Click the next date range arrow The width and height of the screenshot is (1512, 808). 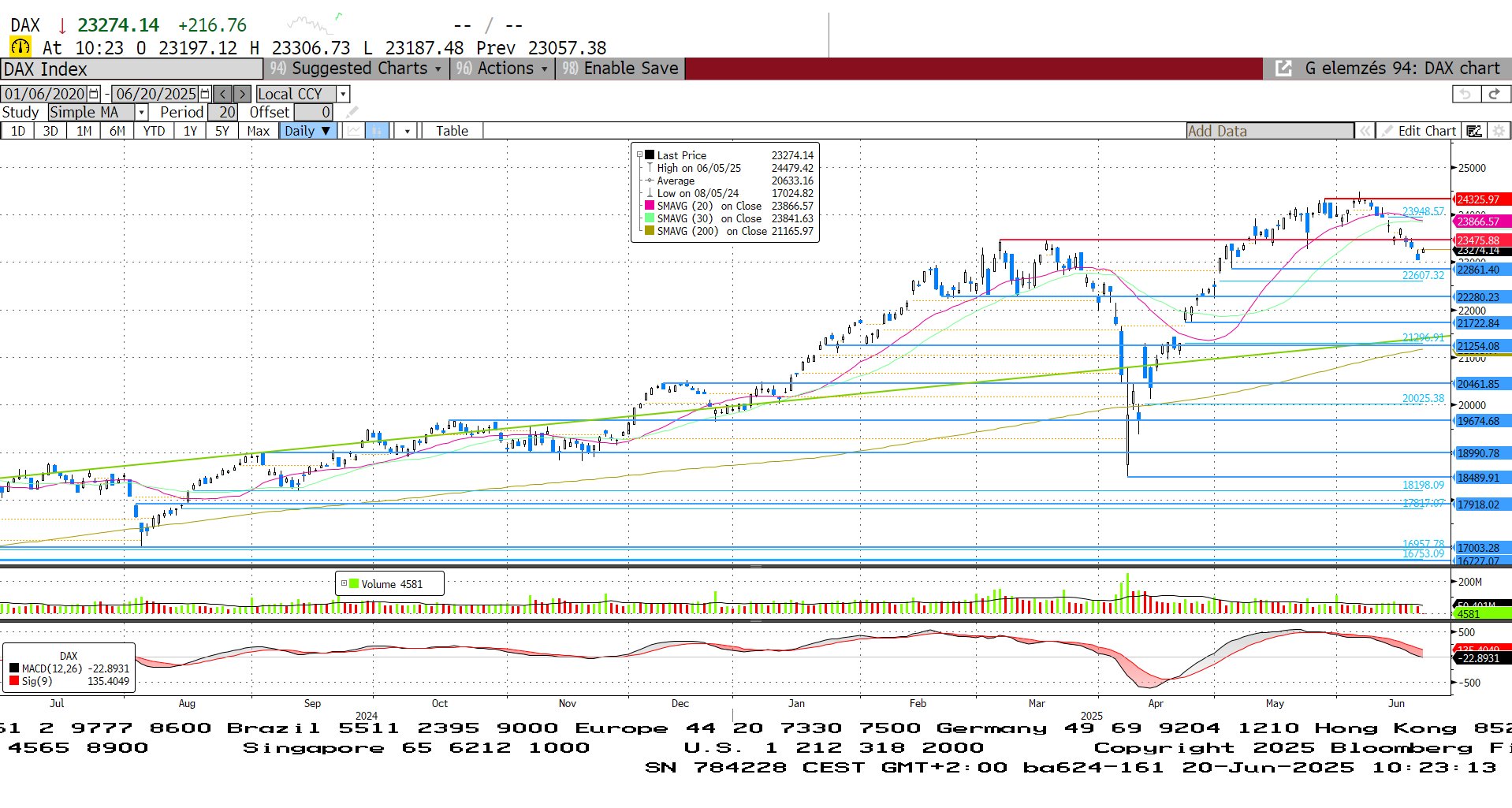point(243,94)
